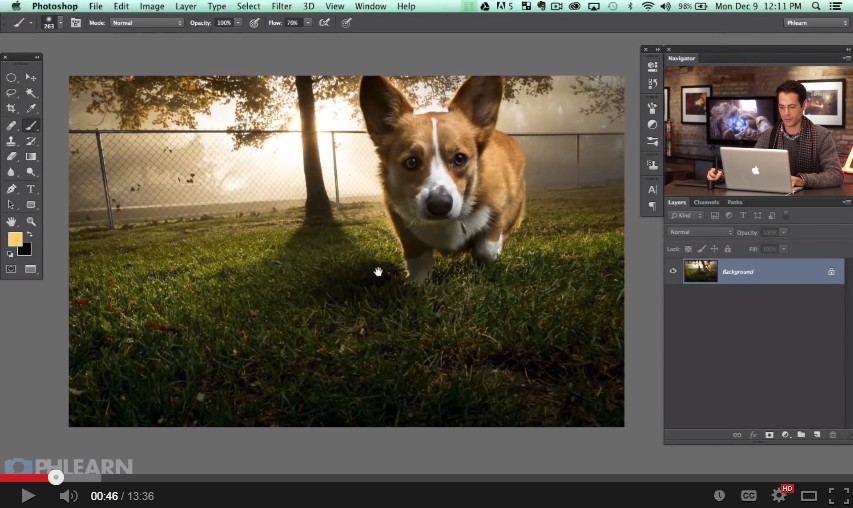The width and height of the screenshot is (853, 508).
Task: Select the Hand tool
Action: click(11, 221)
